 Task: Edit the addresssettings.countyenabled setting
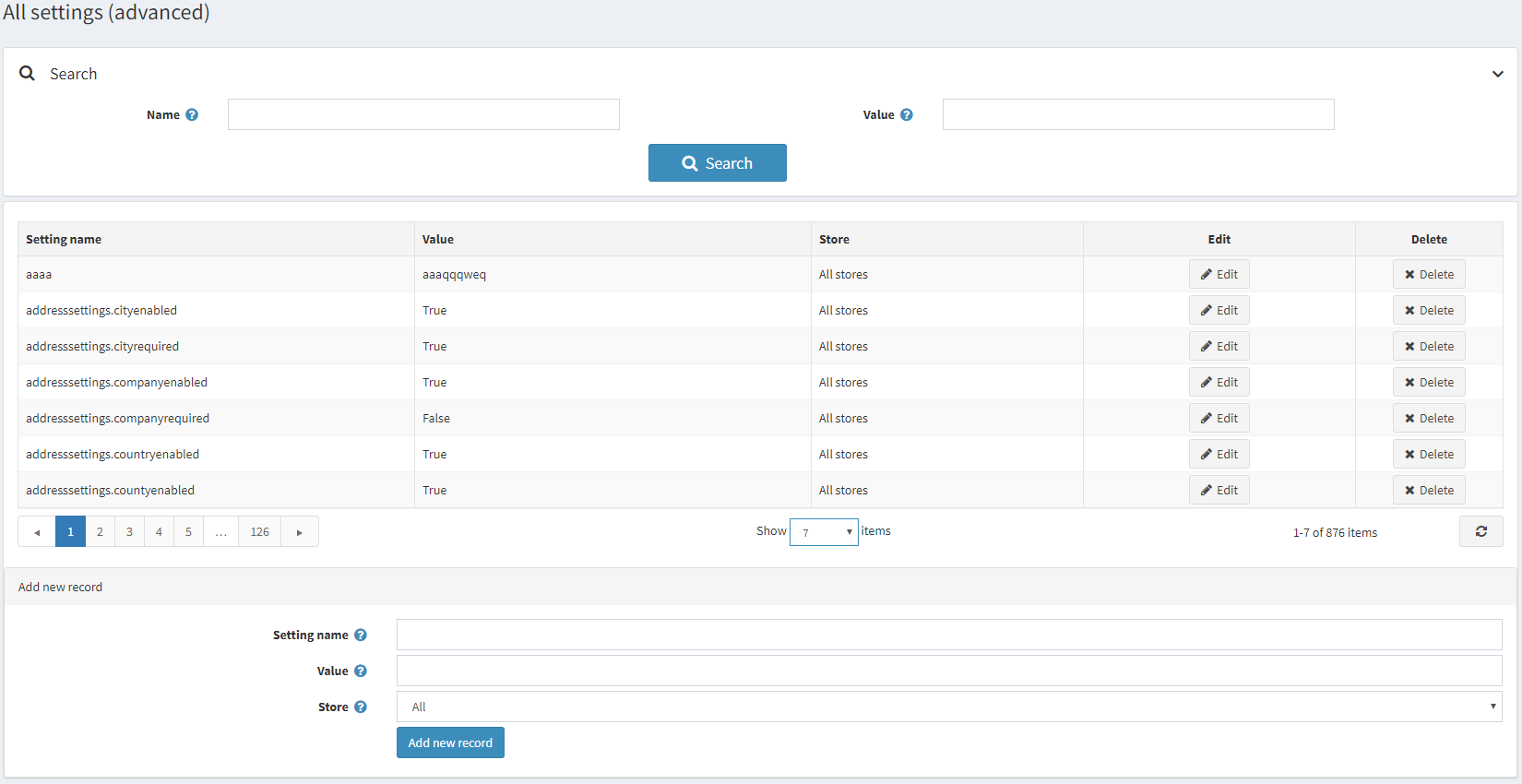click(1219, 491)
